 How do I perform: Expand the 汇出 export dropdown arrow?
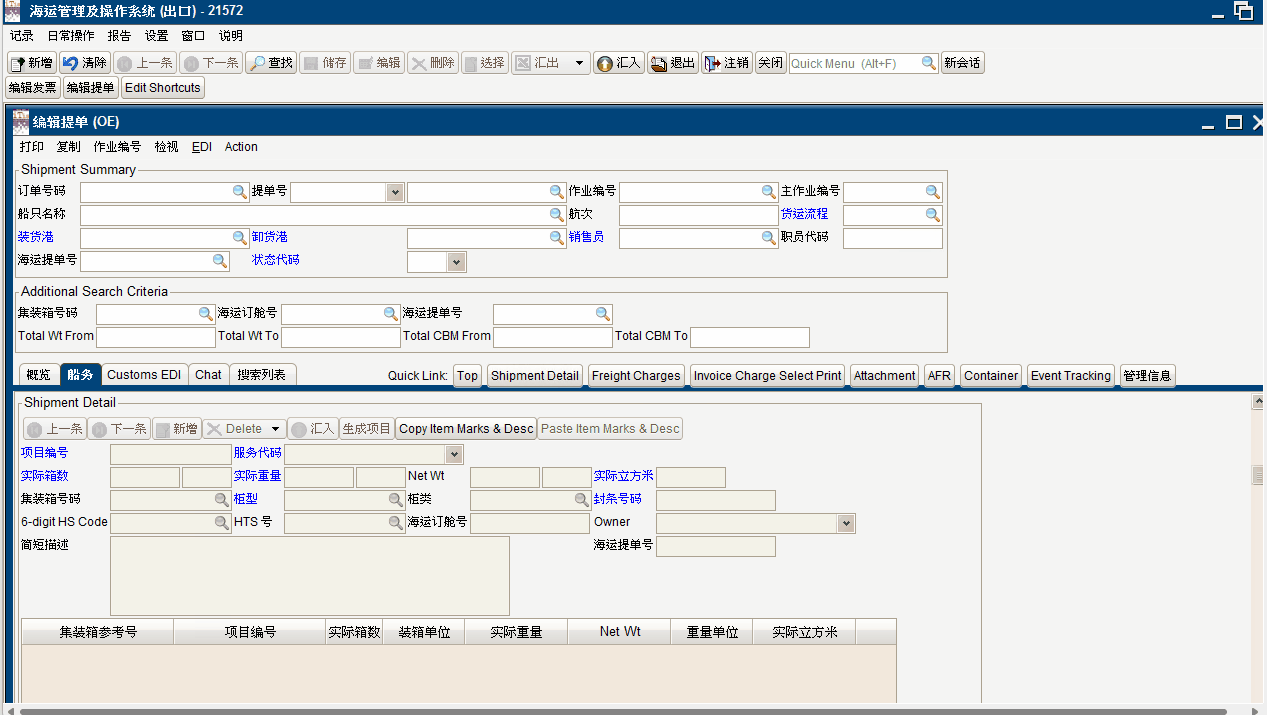click(x=579, y=63)
